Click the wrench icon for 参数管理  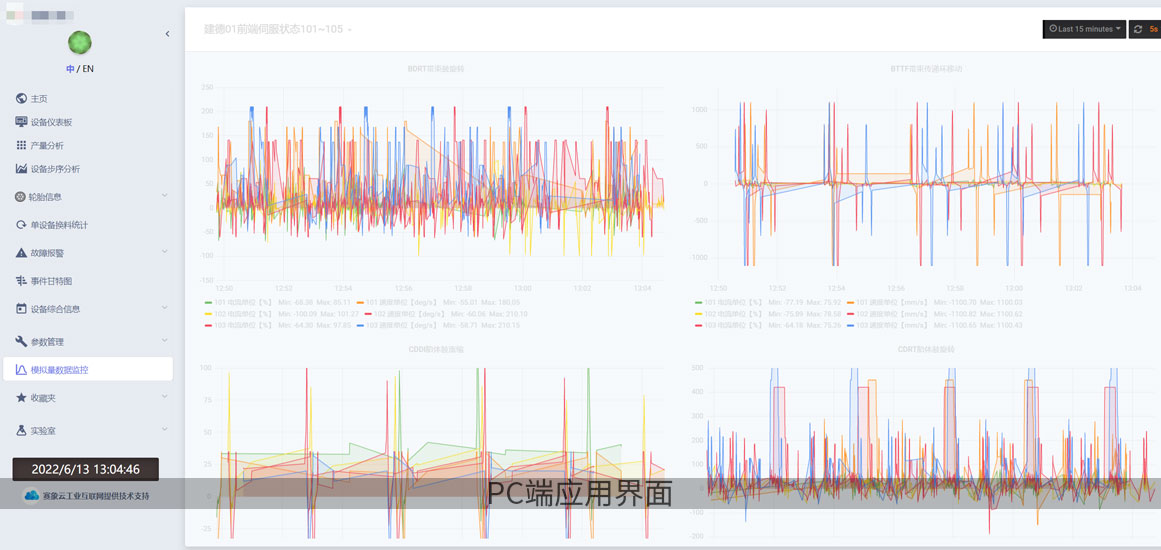[21, 342]
